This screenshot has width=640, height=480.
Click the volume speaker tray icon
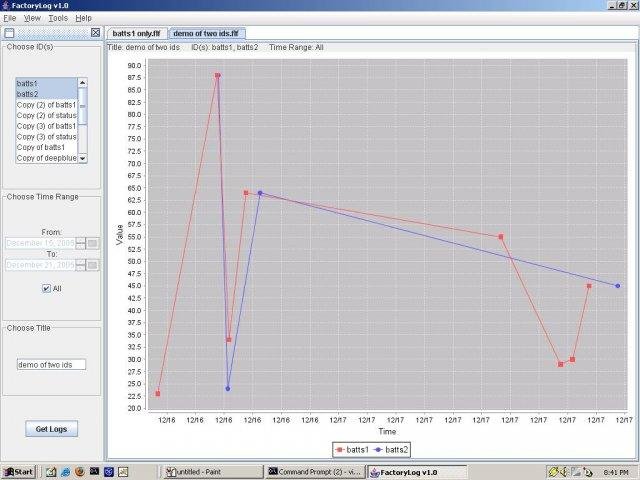pos(564,472)
